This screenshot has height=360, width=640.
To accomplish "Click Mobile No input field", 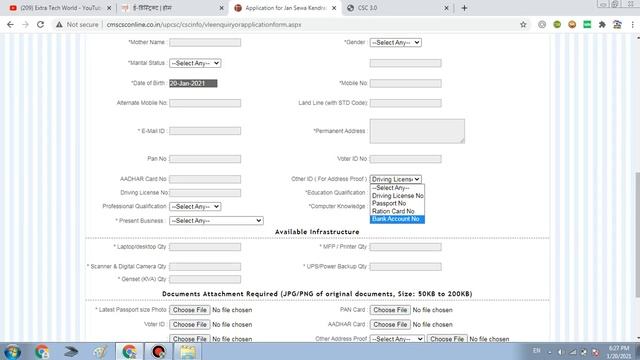I will pyautogui.click(x=405, y=83).
